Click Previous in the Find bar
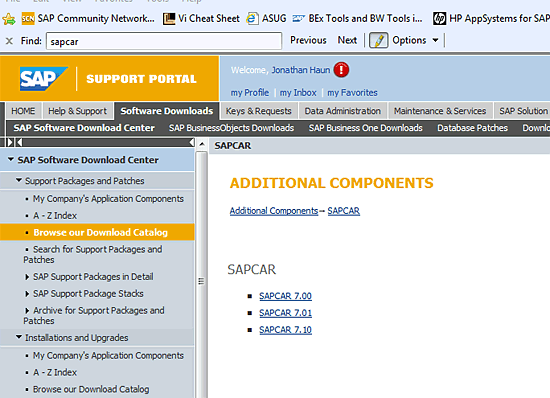Image resolution: width=550 pixels, height=398 pixels. click(x=308, y=40)
